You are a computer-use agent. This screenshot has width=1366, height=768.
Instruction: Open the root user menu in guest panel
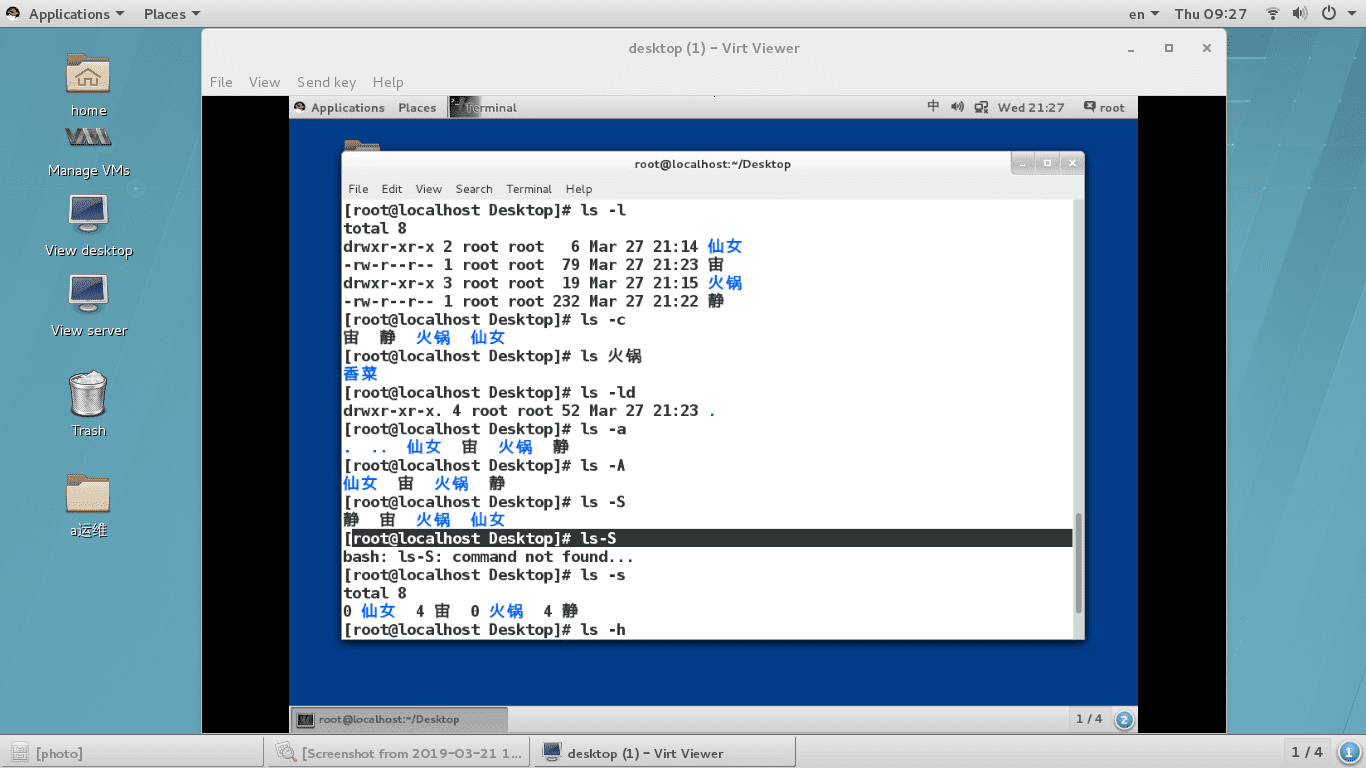point(1104,107)
